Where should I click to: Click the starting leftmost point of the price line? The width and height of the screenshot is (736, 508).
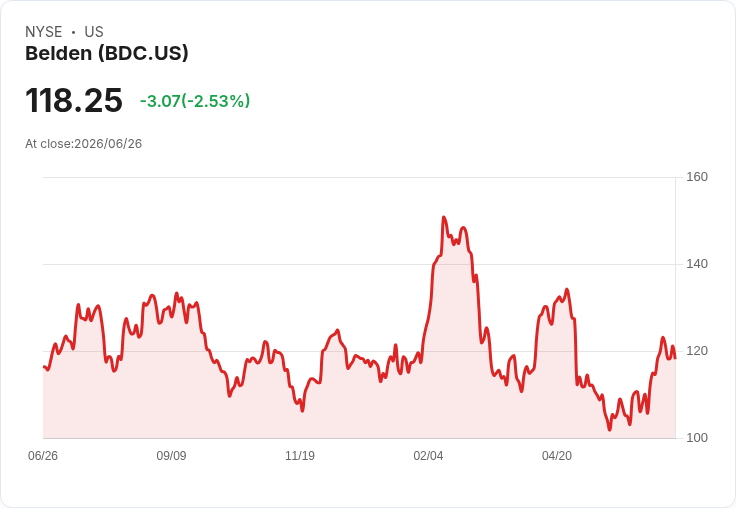tap(44, 367)
